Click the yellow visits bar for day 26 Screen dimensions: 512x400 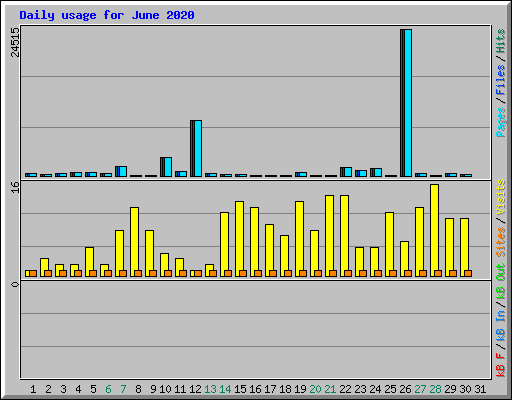[404, 259]
